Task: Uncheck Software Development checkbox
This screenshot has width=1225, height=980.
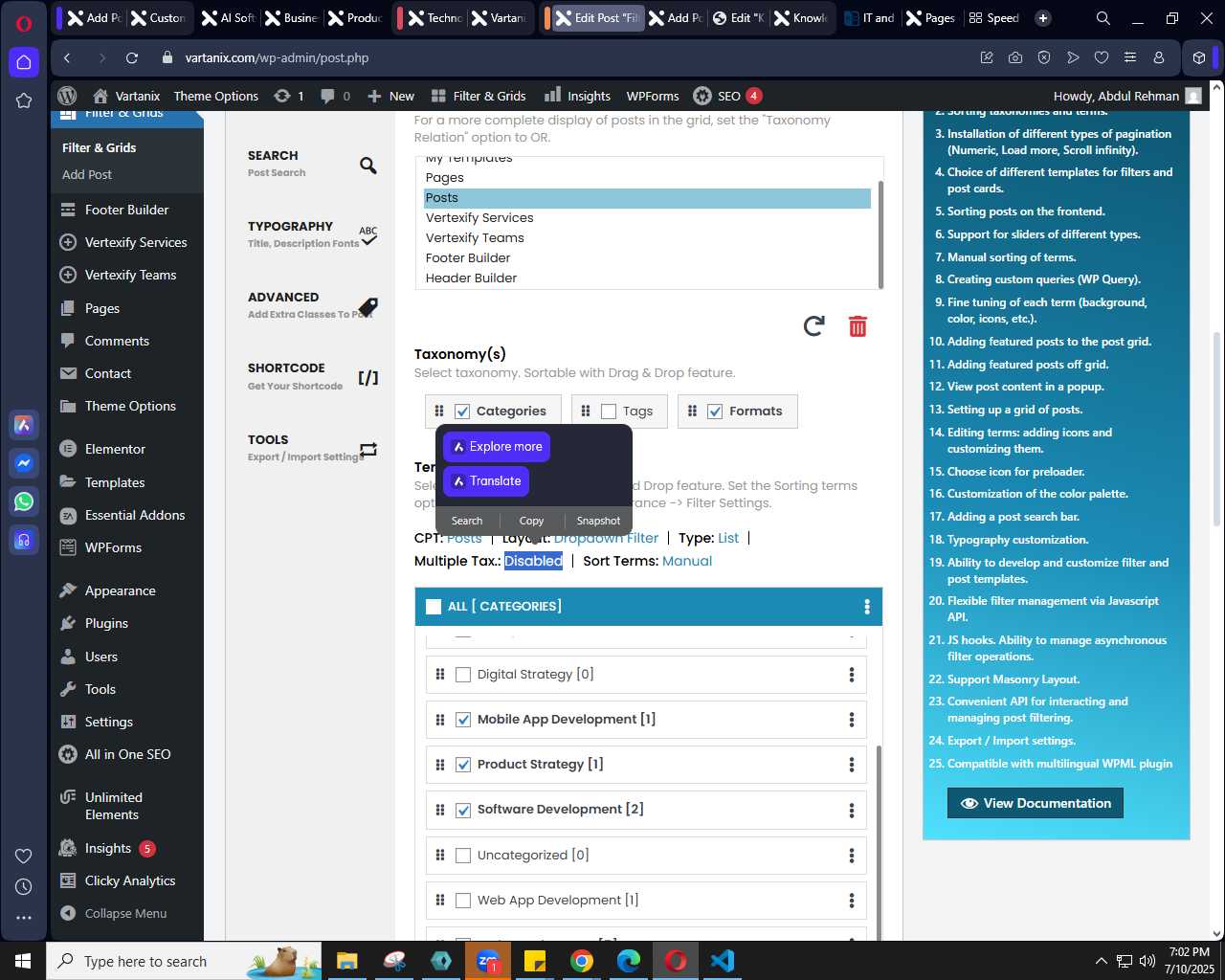Action: coord(463,810)
